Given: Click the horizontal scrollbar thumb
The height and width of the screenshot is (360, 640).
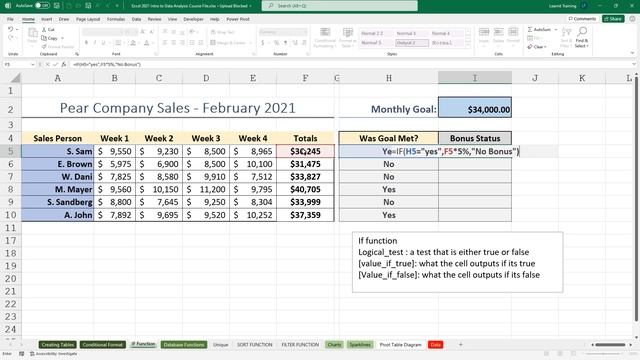Looking at the screenshot, I should pos(610,345).
